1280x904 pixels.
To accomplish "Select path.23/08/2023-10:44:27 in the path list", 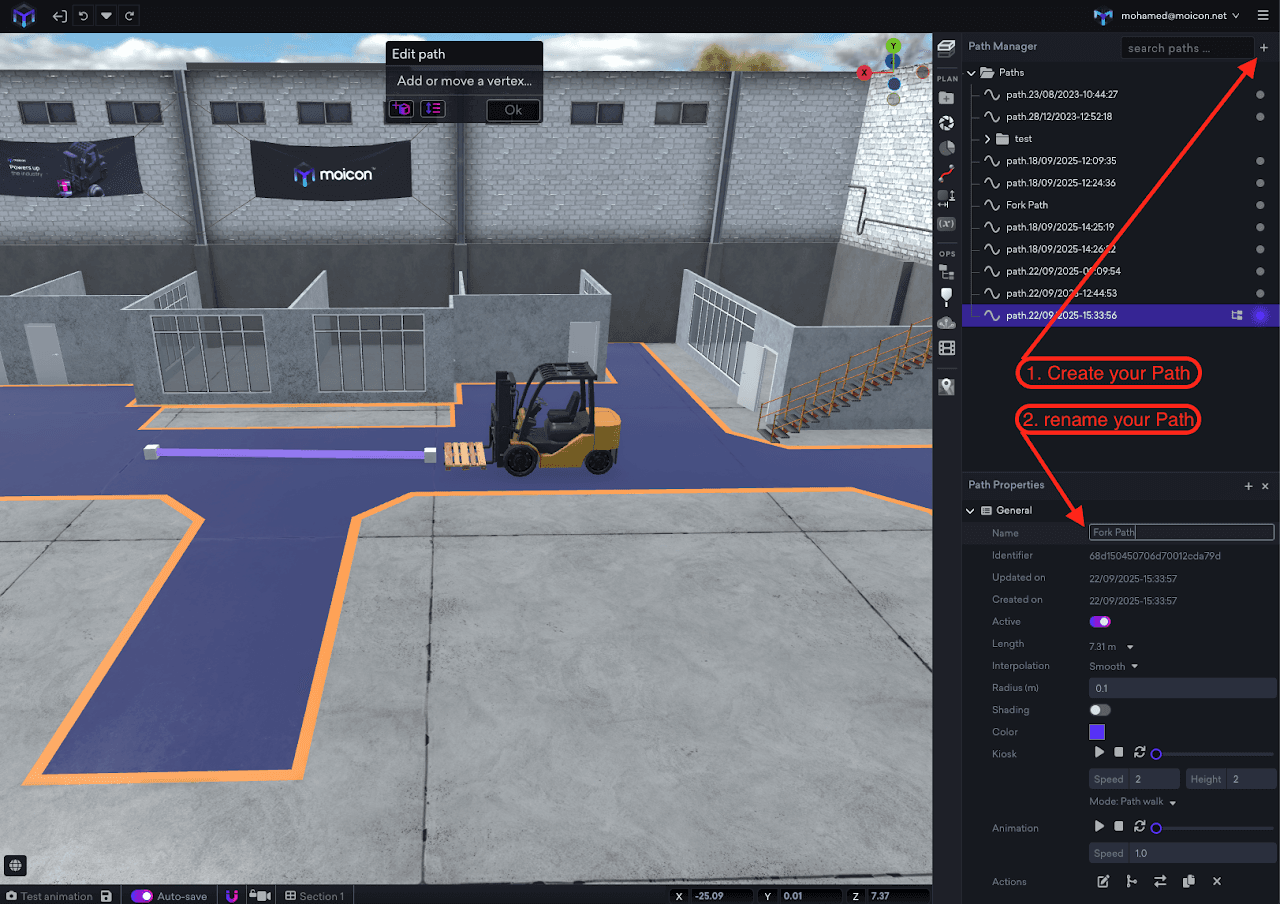I will click(x=1061, y=95).
